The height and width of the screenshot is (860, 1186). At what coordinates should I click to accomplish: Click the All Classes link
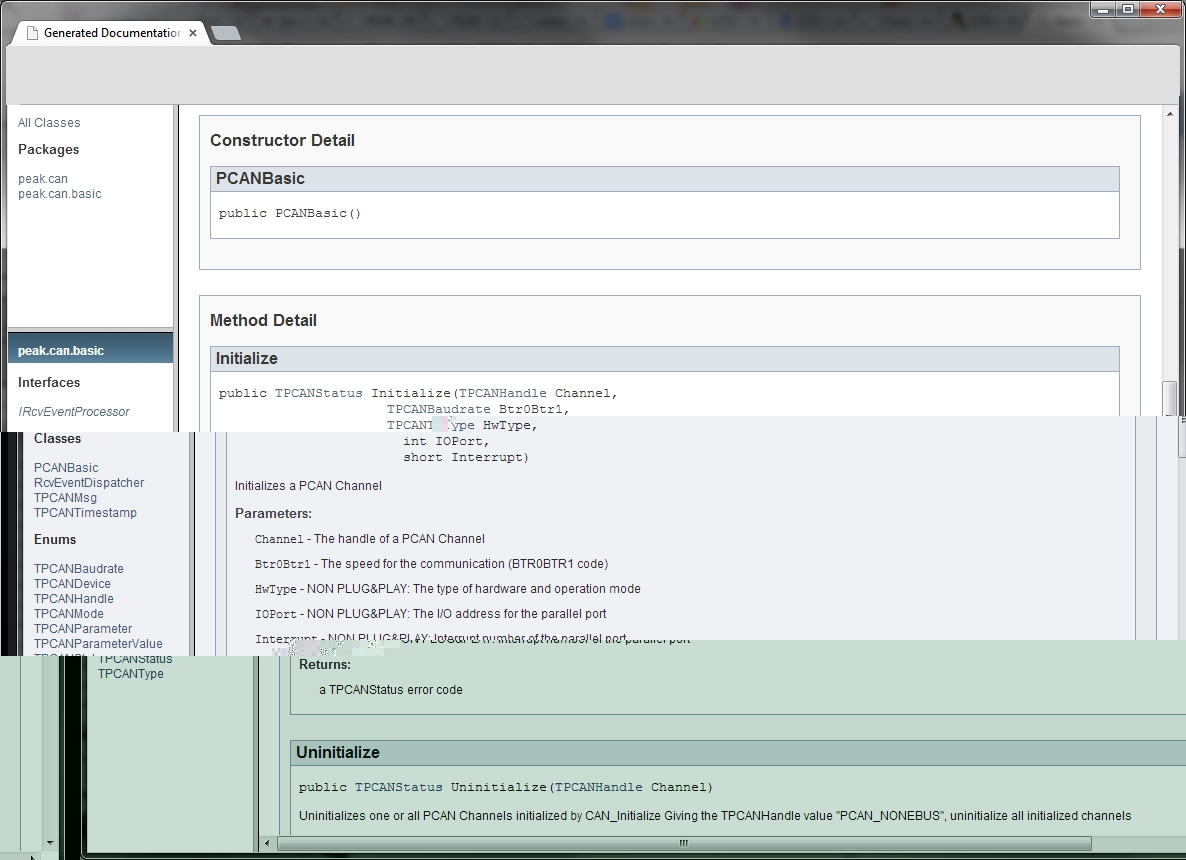pyautogui.click(x=49, y=123)
